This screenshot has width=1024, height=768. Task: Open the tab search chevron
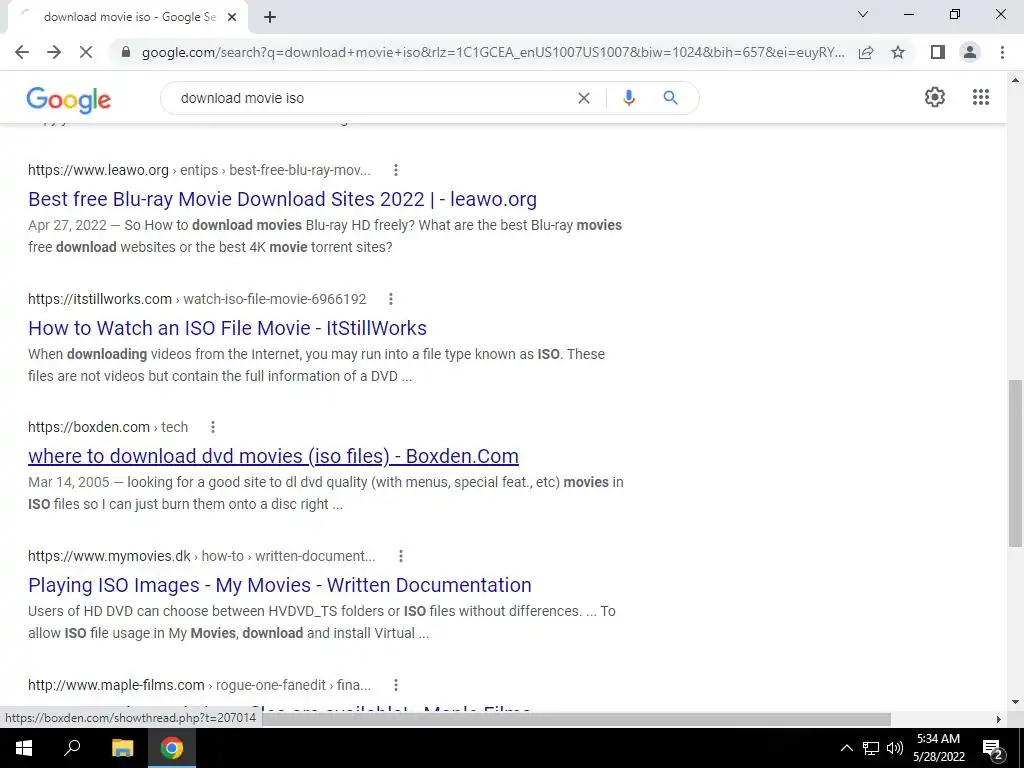point(863,14)
